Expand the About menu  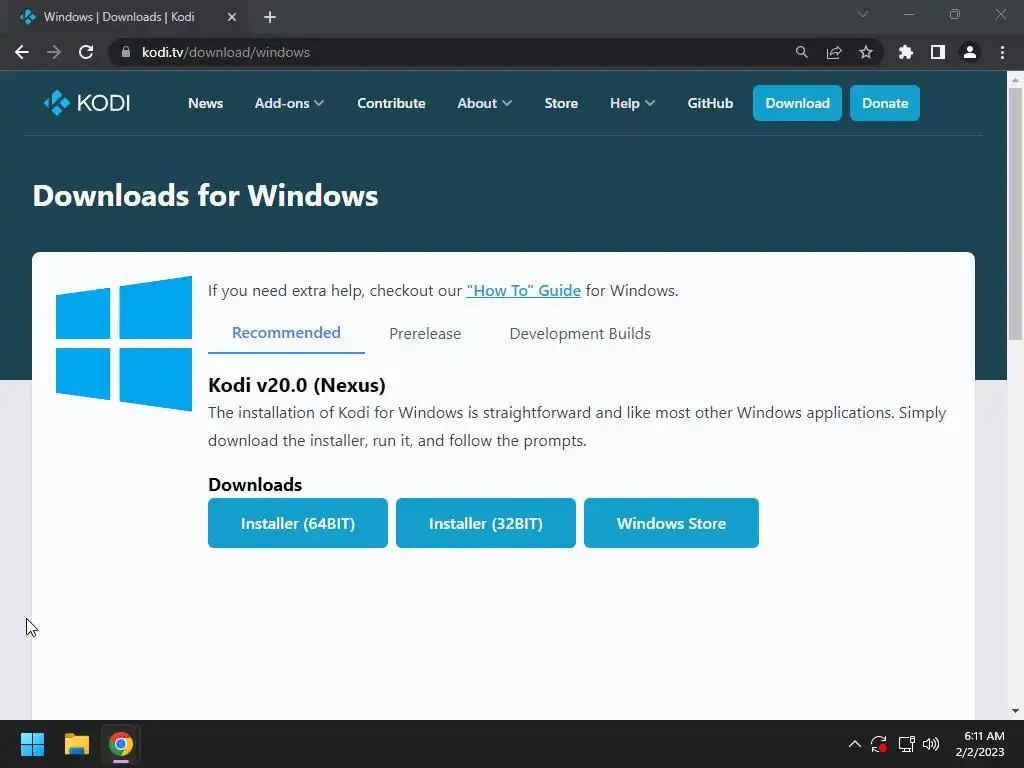[x=484, y=103]
